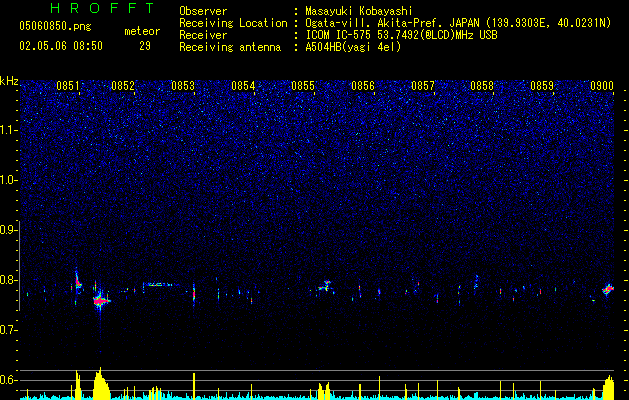This screenshot has width=629, height=400.
Task: Click the Receiving antenna label
Action: point(230,47)
